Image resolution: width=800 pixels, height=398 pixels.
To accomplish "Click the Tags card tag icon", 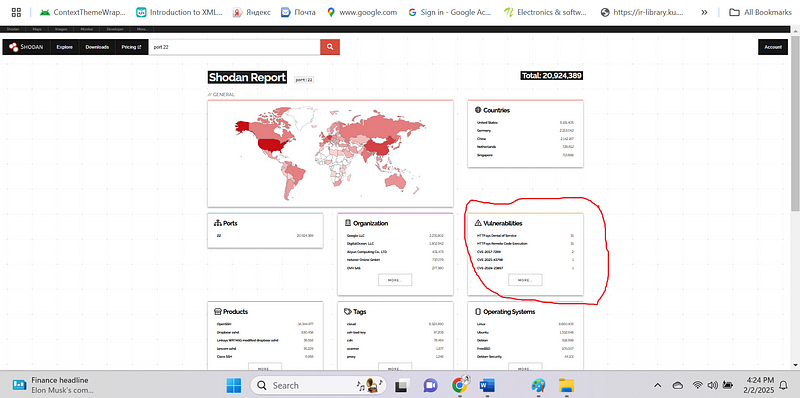I will pos(348,311).
